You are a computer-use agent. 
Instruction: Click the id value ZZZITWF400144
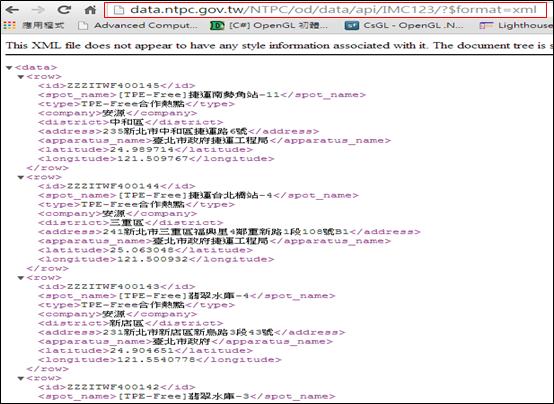pyautogui.click(x=113, y=186)
